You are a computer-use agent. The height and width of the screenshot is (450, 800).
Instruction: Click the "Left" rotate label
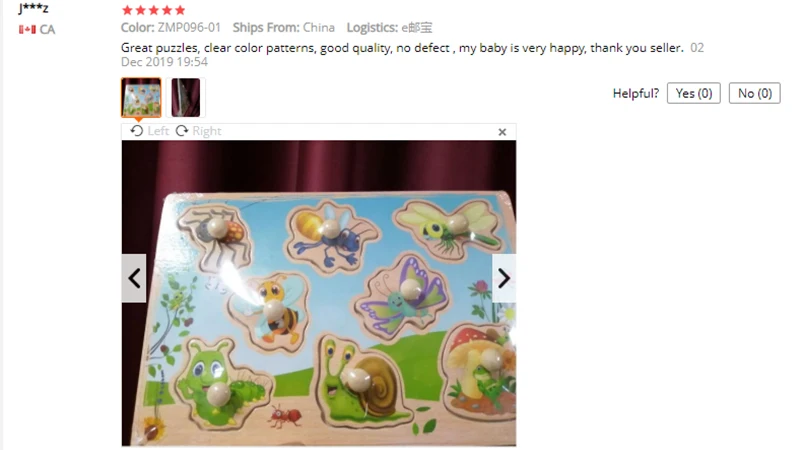point(158,131)
